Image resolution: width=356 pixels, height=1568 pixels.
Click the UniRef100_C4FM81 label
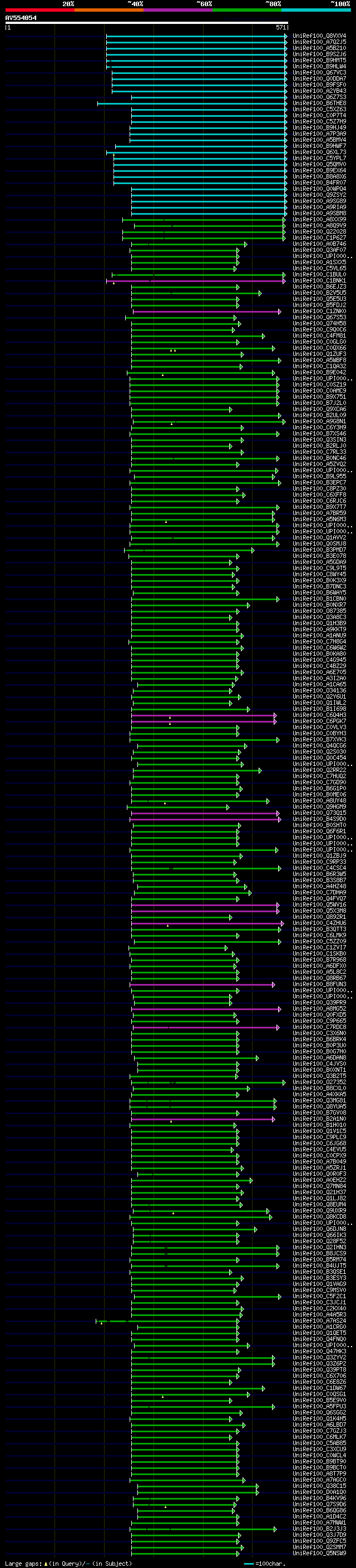pos(319,336)
